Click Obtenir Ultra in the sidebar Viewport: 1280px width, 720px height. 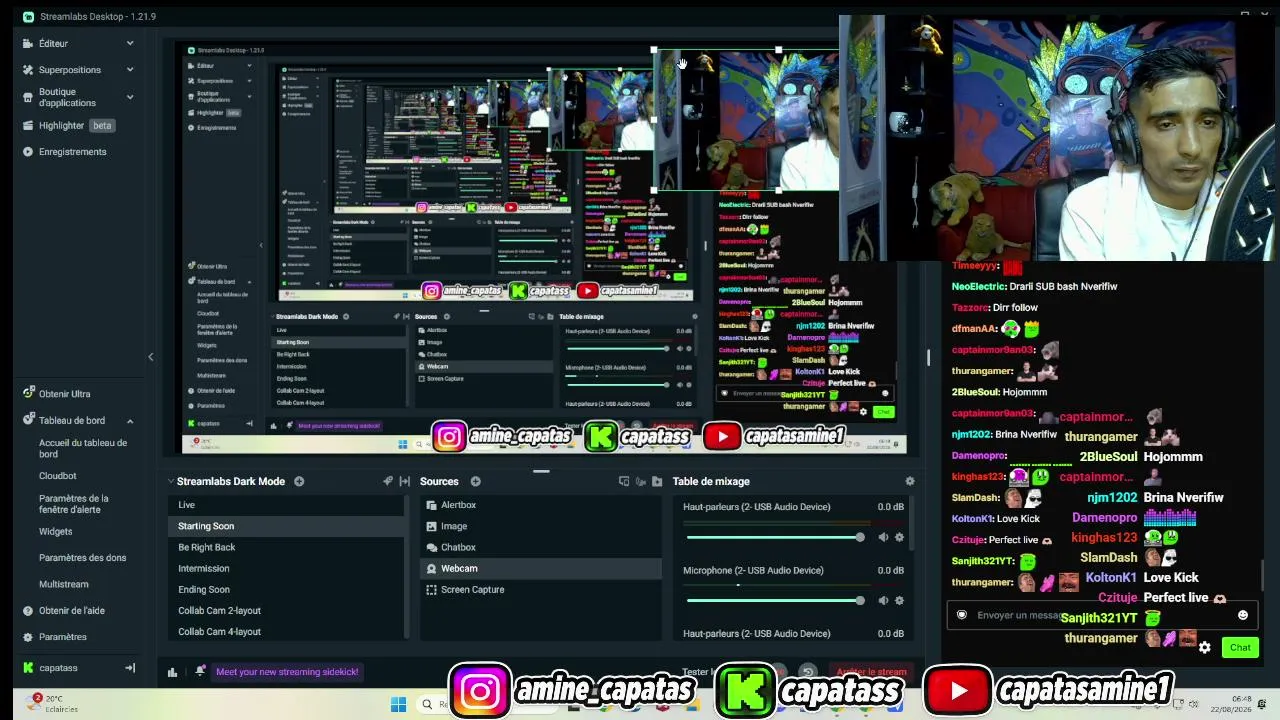pos(64,394)
